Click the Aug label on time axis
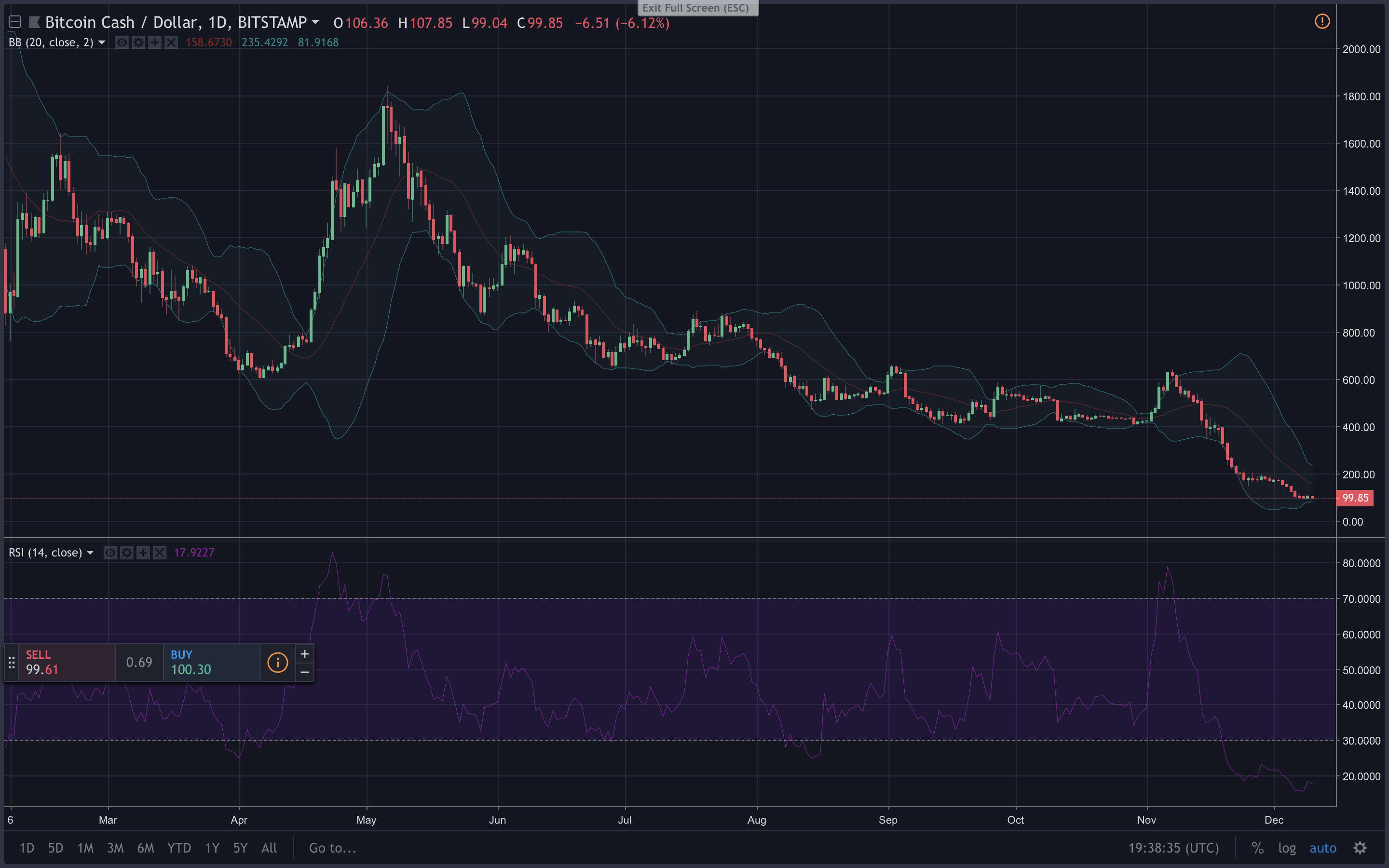Screen dimensions: 1389x868 coord(757,820)
